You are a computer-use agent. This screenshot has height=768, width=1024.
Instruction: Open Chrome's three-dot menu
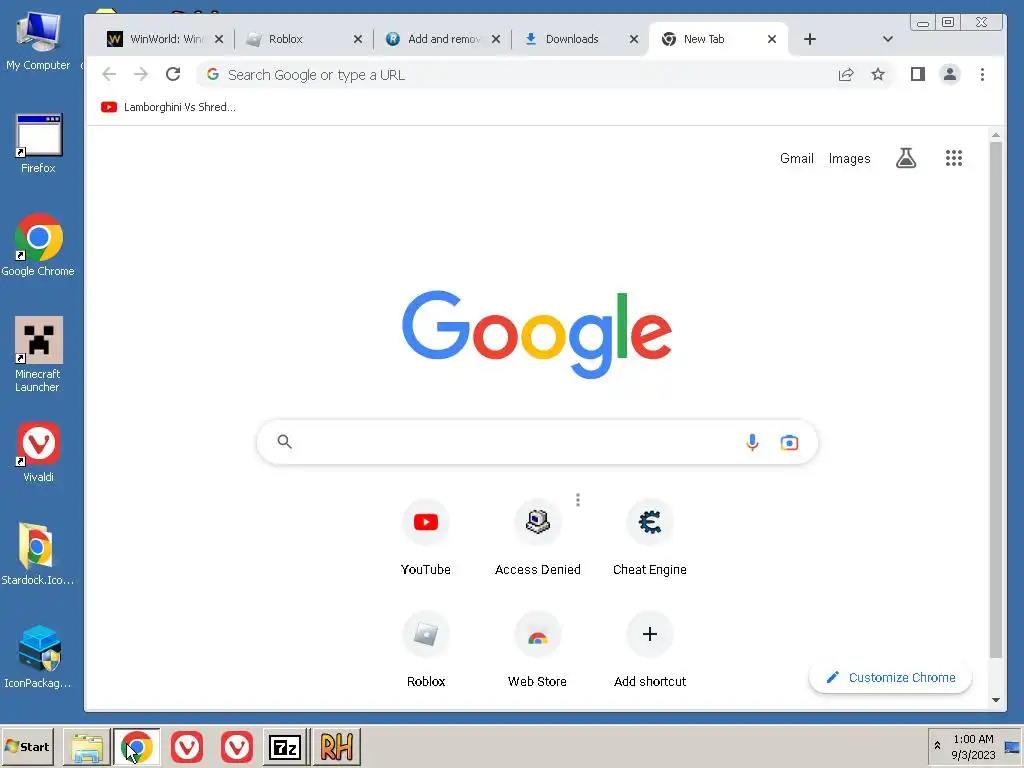(982, 74)
